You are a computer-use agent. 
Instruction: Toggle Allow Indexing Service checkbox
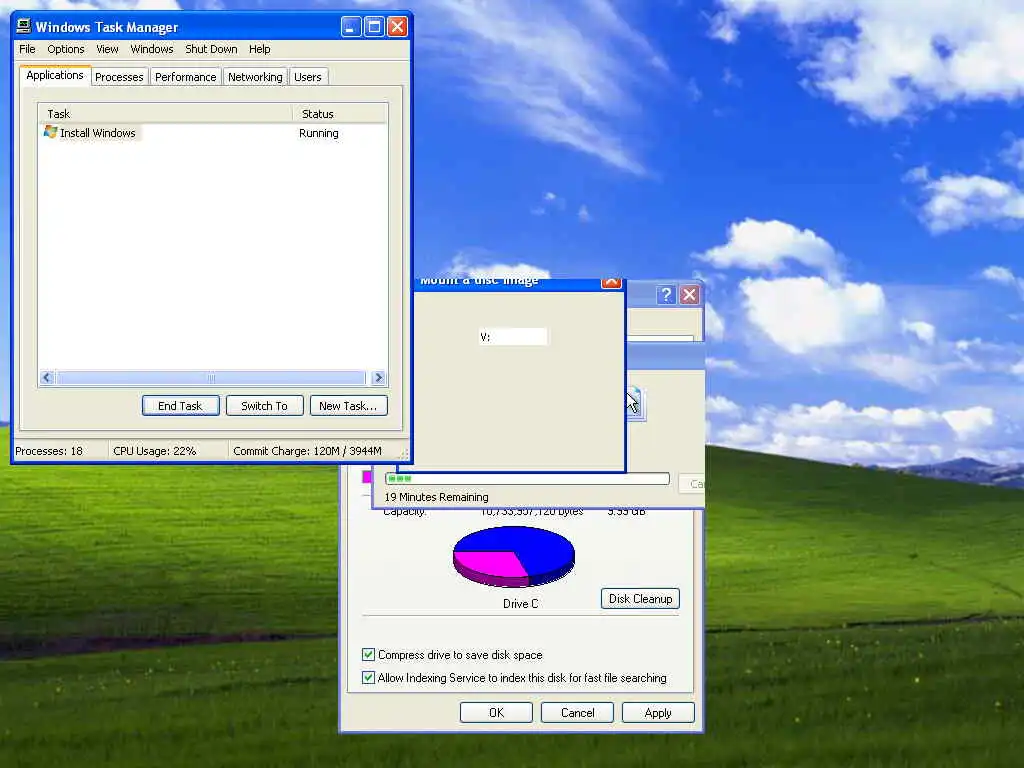point(368,677)
